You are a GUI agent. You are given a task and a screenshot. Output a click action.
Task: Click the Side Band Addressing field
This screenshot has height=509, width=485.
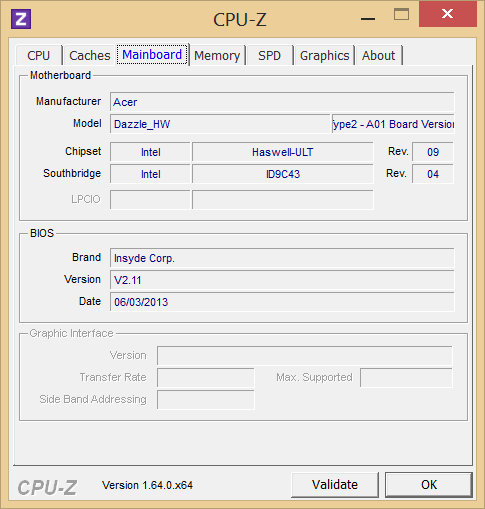(206, 400)
